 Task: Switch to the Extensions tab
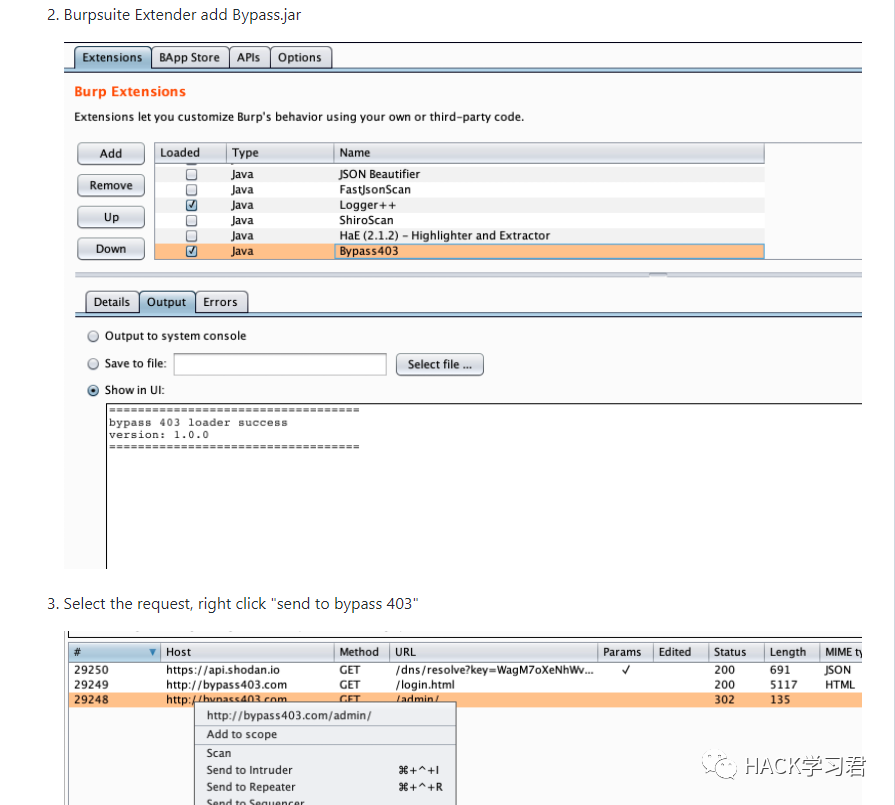[112, 58]
